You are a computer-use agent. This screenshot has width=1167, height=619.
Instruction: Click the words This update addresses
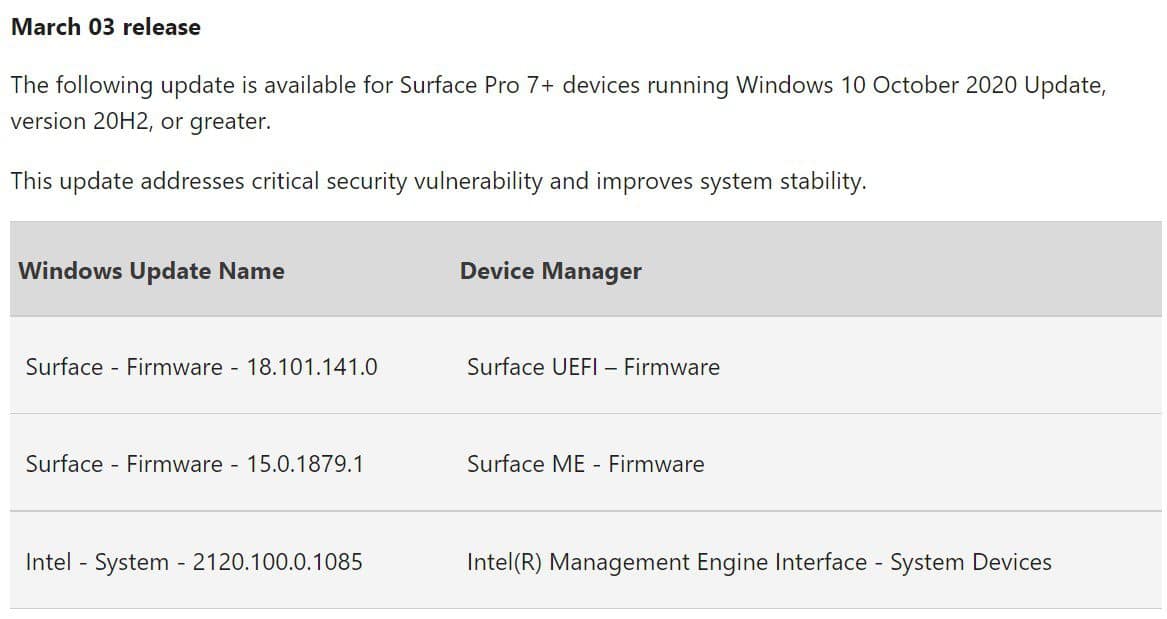pos(127,181)
